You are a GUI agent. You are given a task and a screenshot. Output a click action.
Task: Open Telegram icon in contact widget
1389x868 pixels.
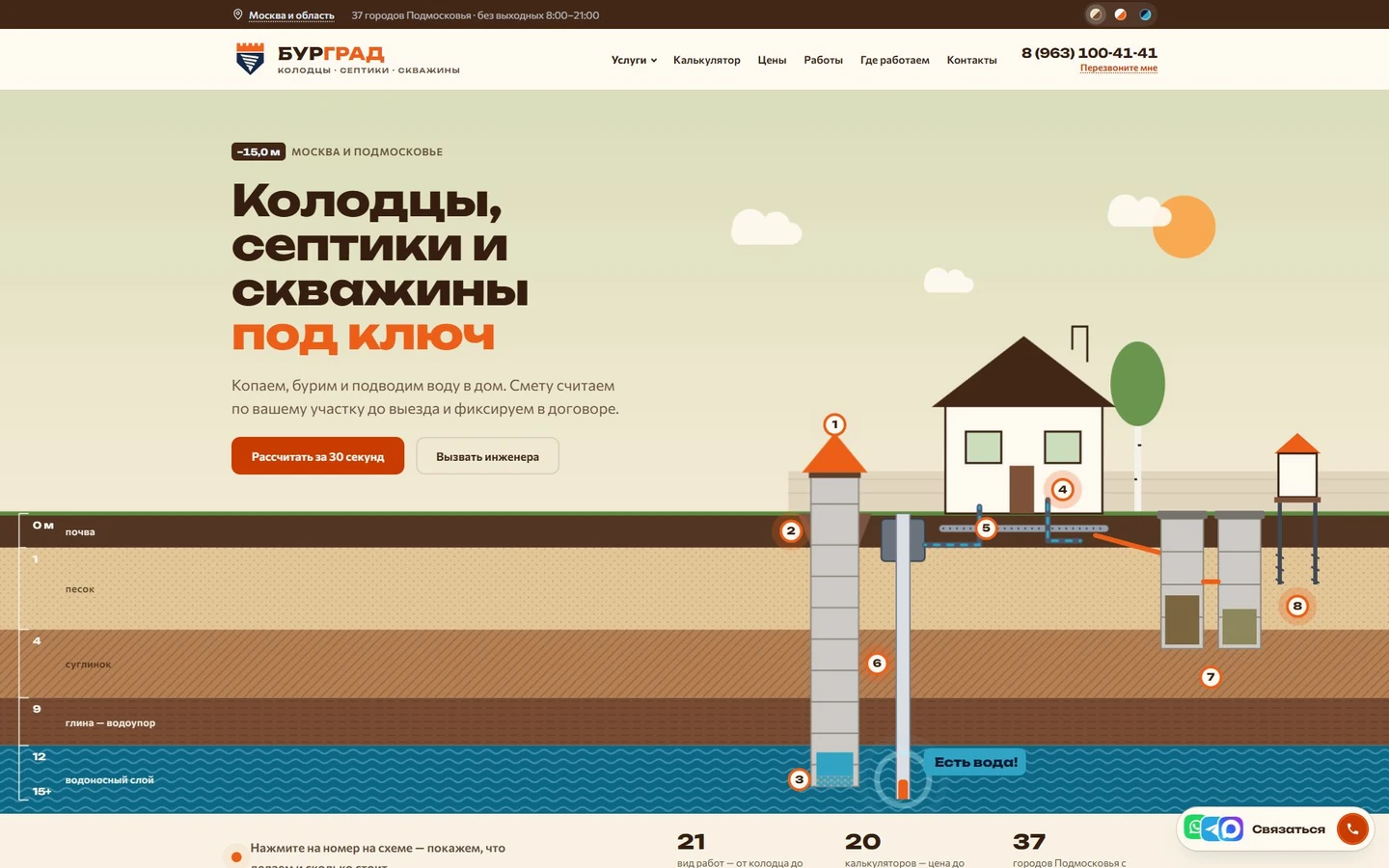tap(1212, 828)
